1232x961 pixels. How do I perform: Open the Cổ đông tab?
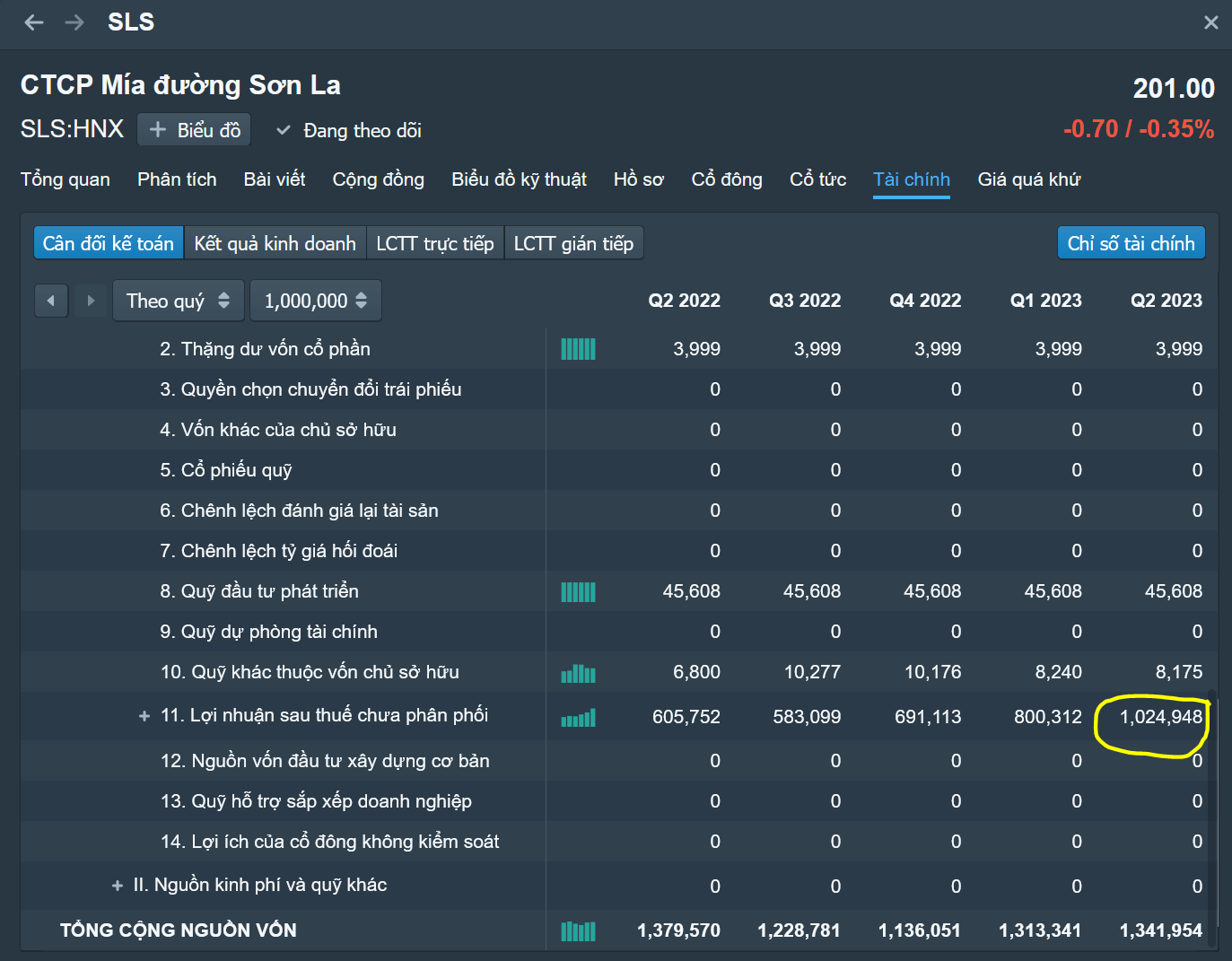(727, 179)
